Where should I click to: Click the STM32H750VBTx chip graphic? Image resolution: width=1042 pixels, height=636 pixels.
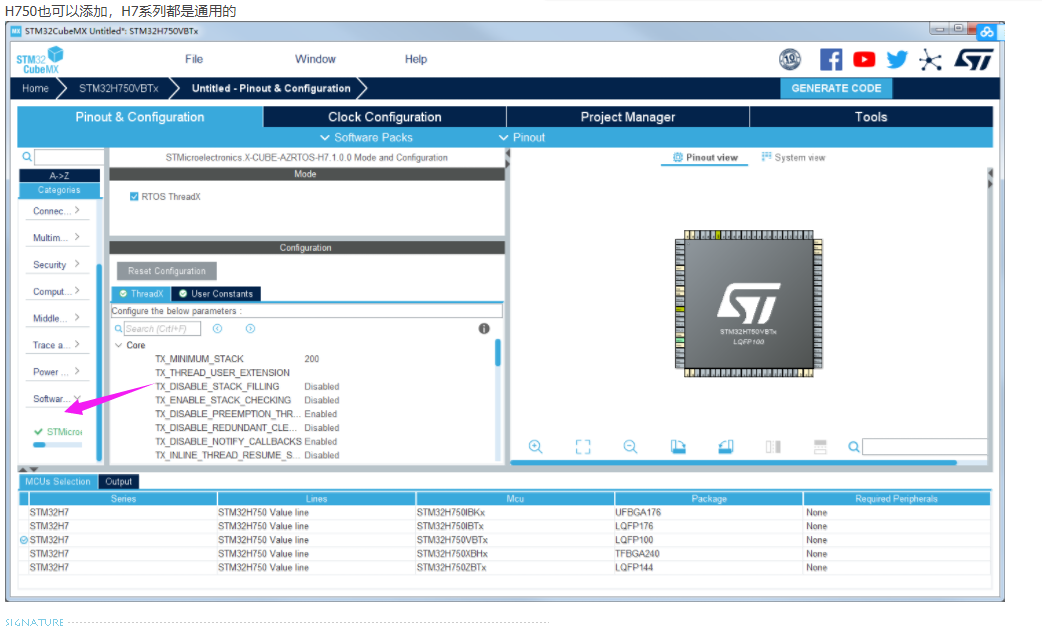pos(748,304)
